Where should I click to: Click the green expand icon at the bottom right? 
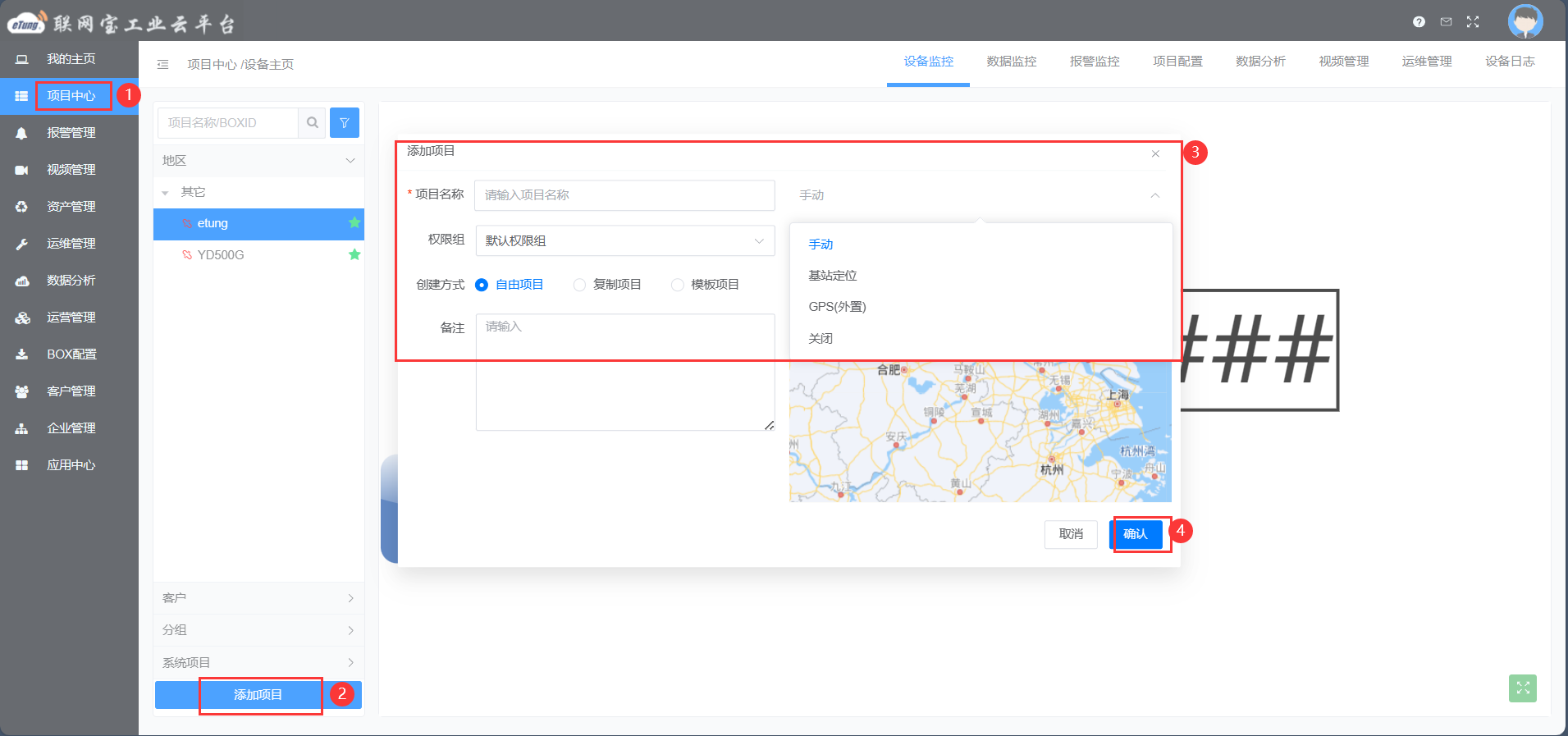tap(1523, 688)
